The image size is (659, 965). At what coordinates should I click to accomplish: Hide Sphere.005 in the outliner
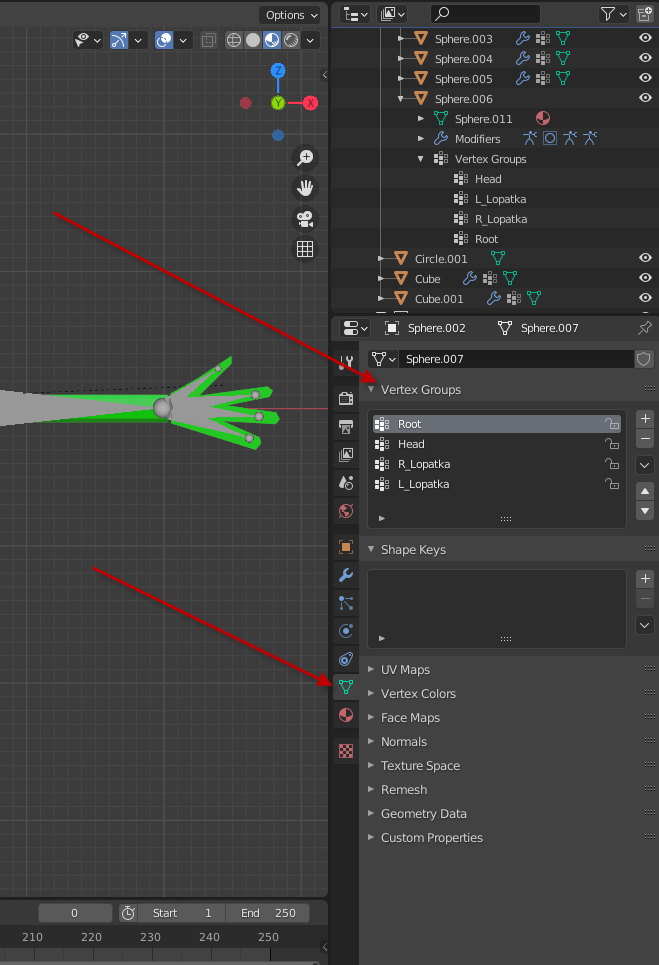[645, 78]
